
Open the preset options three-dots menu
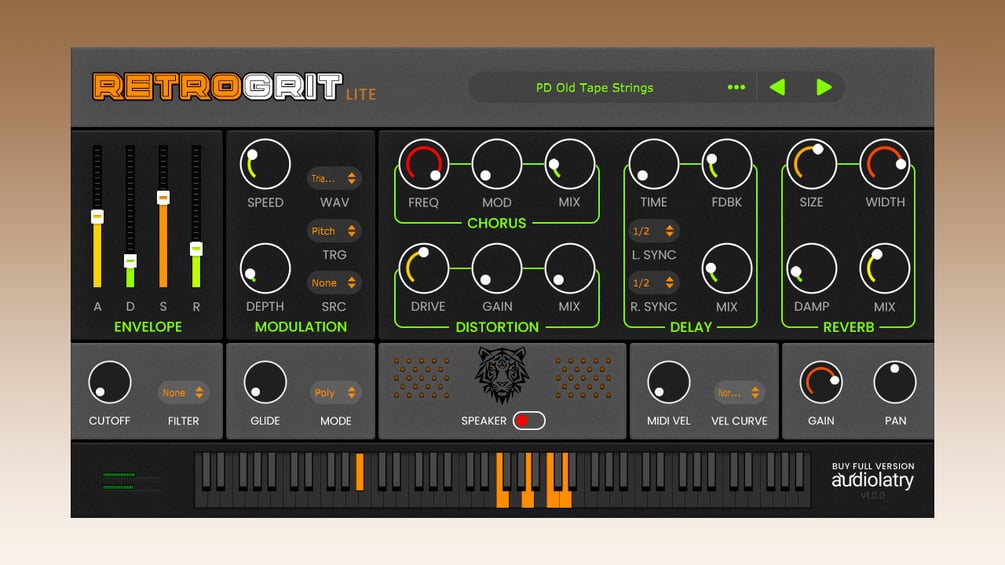(x=736, y=87)
